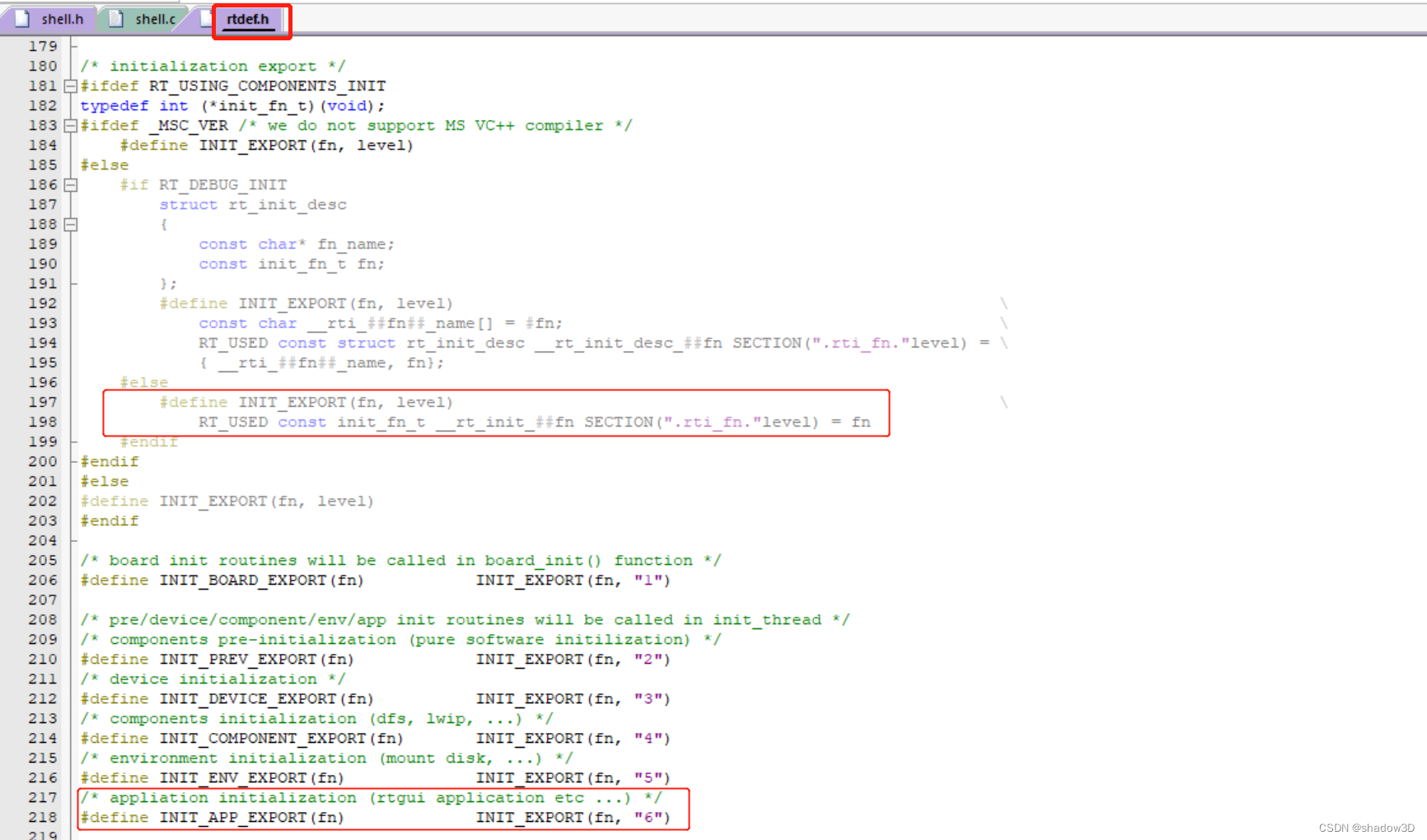The width and height of the screenshot is (1427, 840).
Task: Click 'rt_init_desc' on line 187
Action: 288,204
